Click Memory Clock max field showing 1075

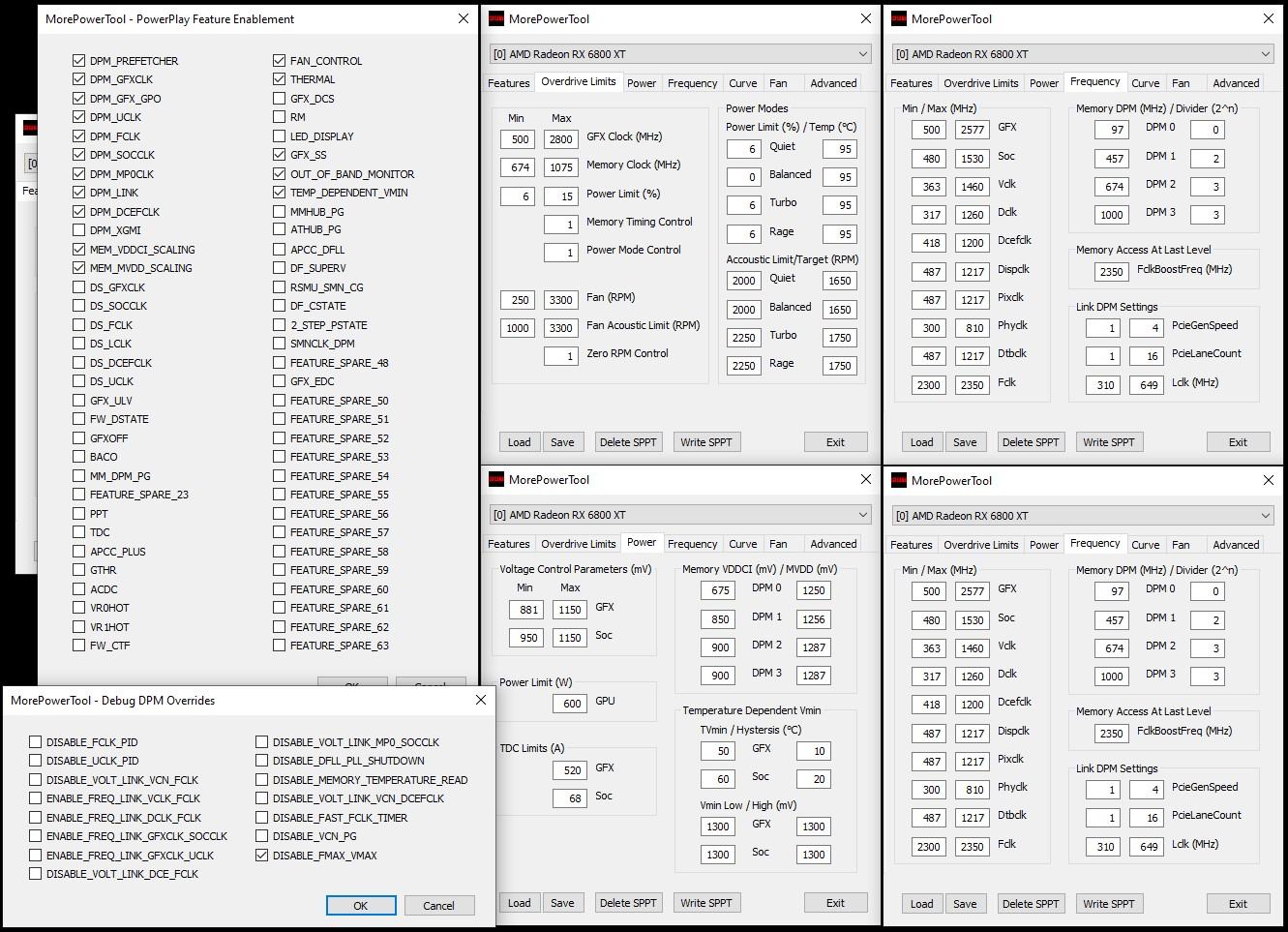(x=561, y=167)
